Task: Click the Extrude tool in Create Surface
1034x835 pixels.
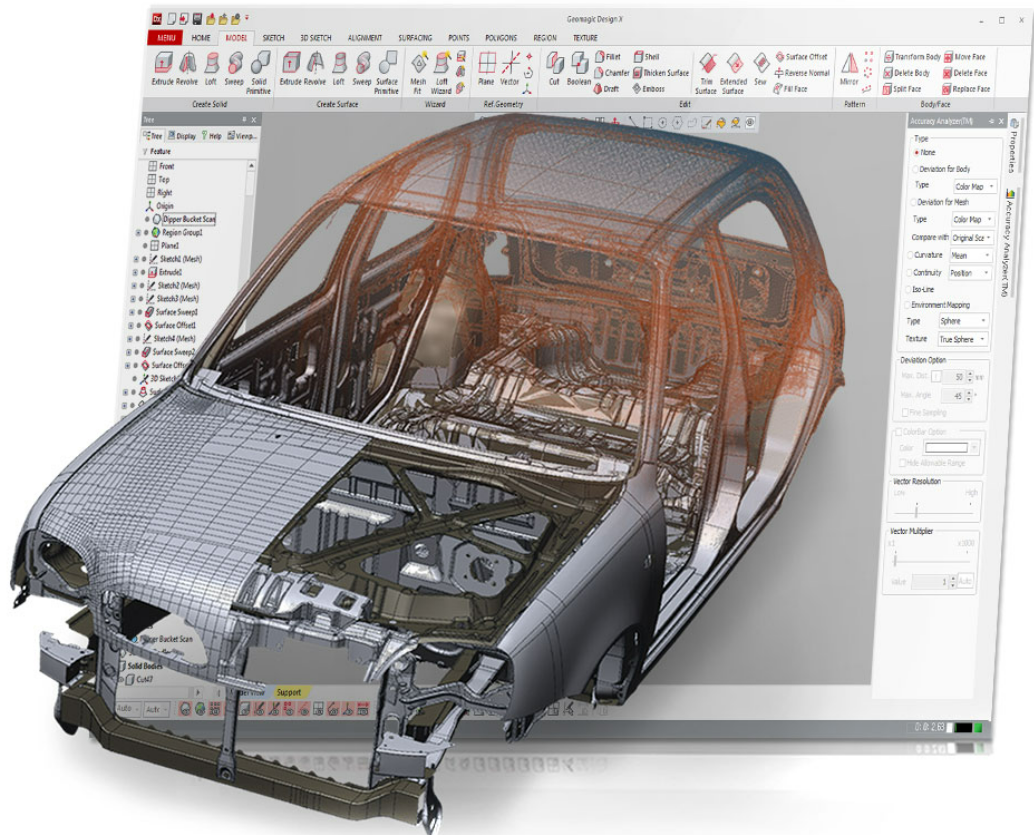Action: point(290,69)
